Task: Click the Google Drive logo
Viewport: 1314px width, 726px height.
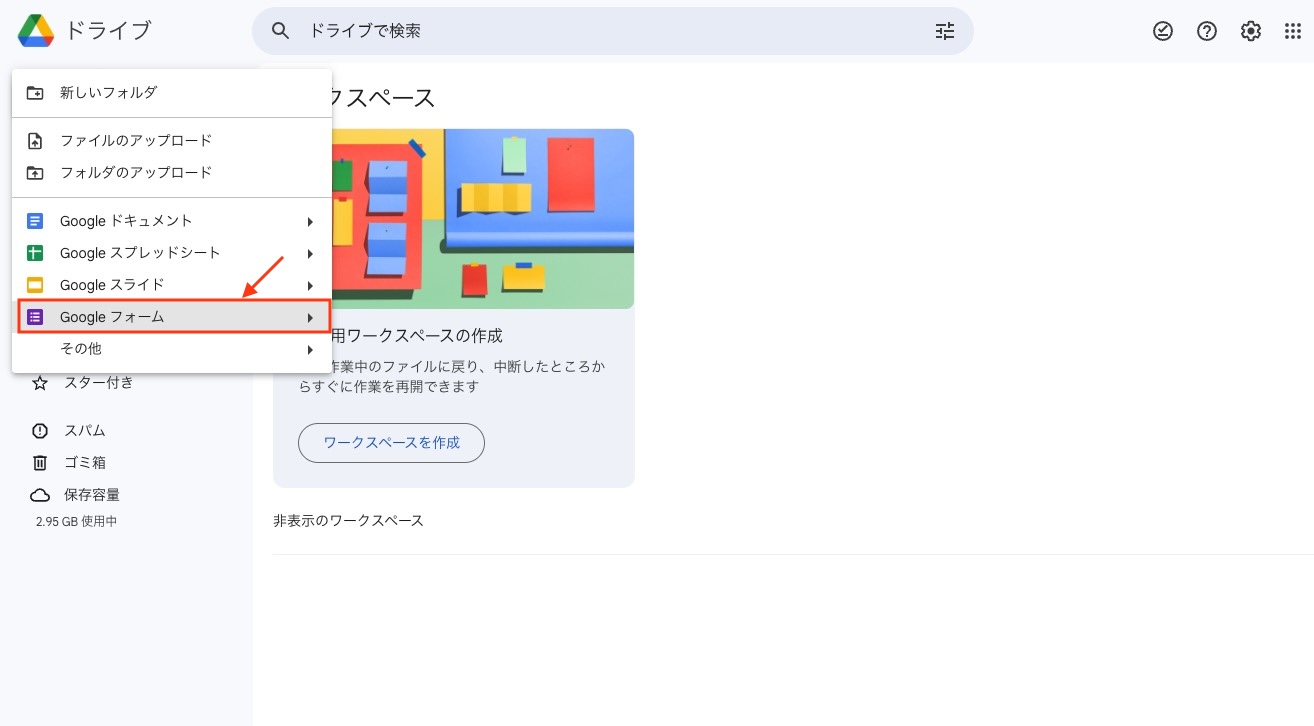Action: point(36,31)
